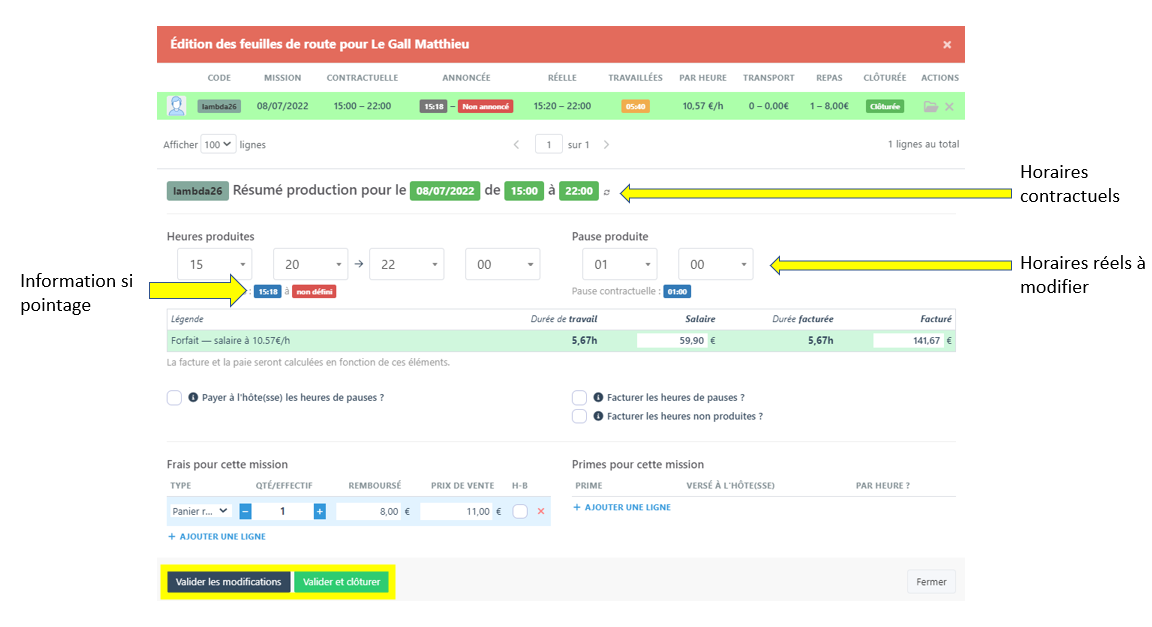Click the Salaire input field showing 59,90
This screenshot has width=1152, height=627.
672,340
